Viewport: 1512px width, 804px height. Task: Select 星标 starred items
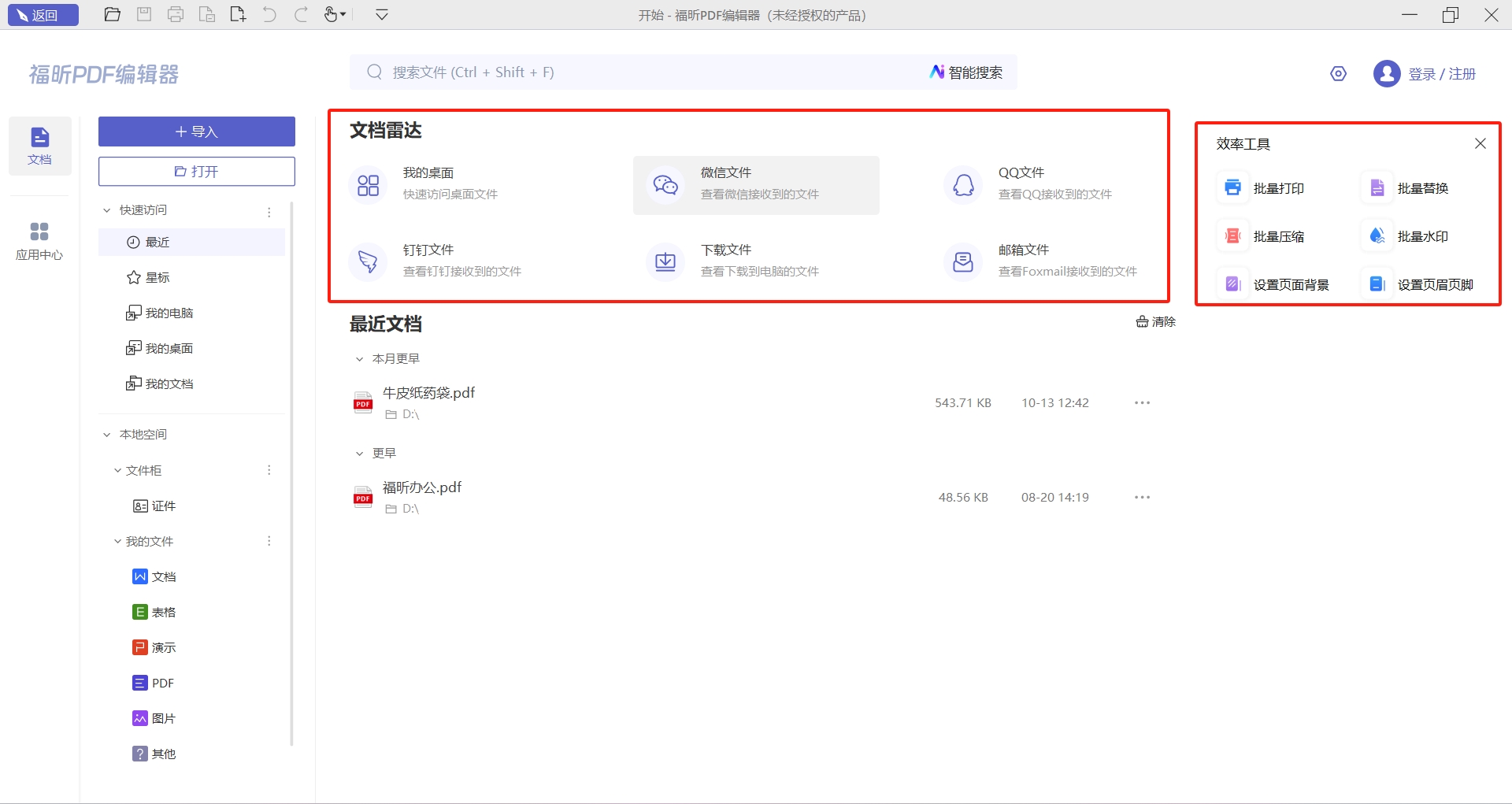pyautogui.click(x=191, y=278)
